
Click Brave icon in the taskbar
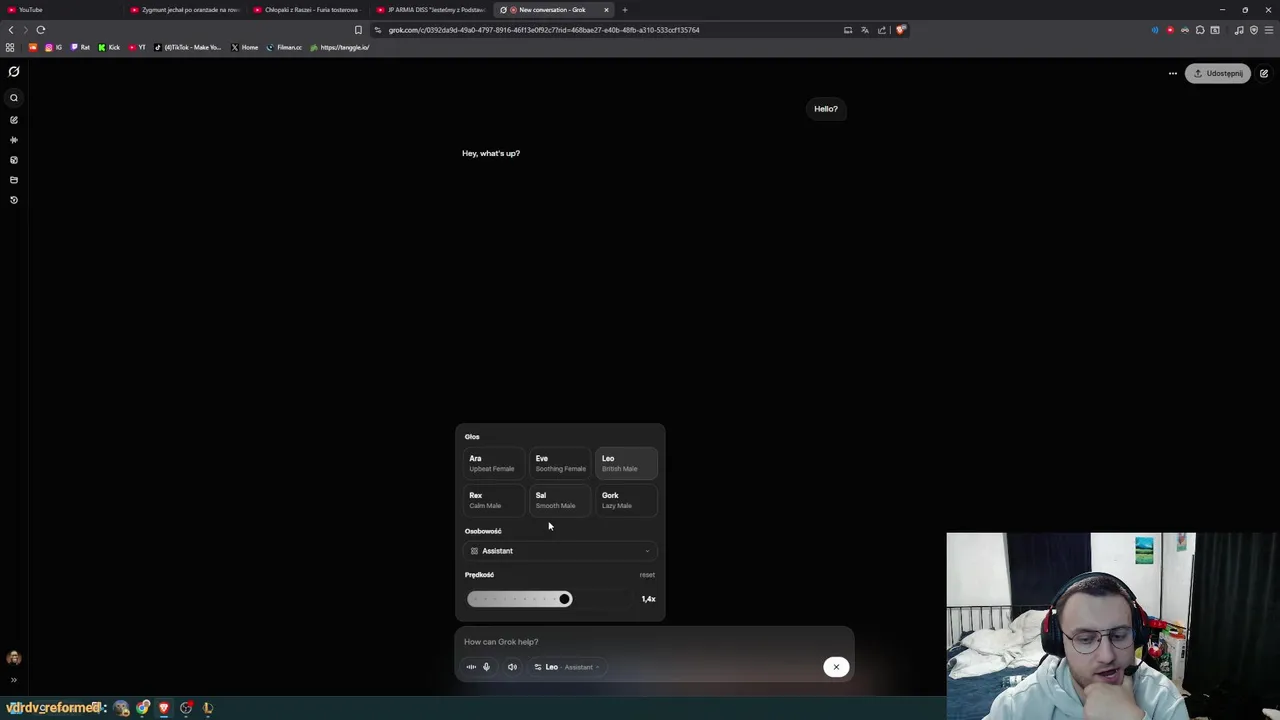click(x=164, y=708)
